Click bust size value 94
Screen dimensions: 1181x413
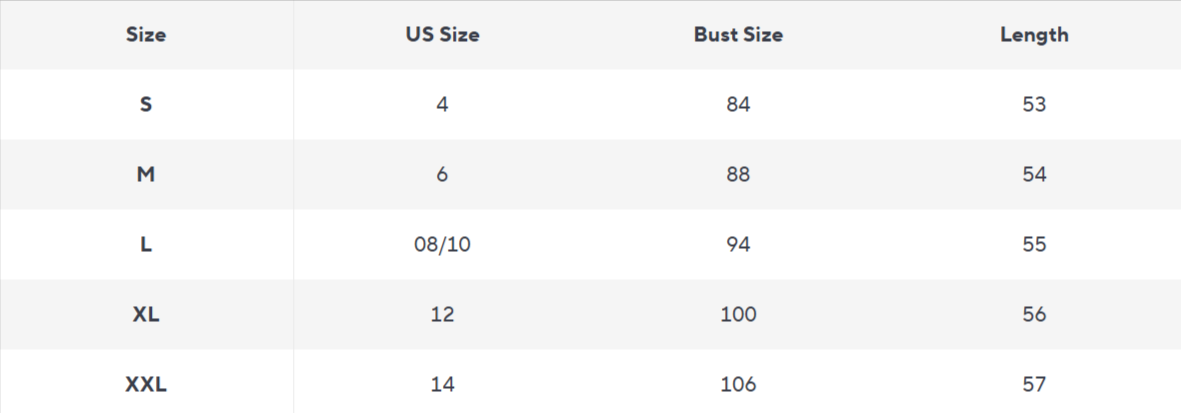click(738, 244)
